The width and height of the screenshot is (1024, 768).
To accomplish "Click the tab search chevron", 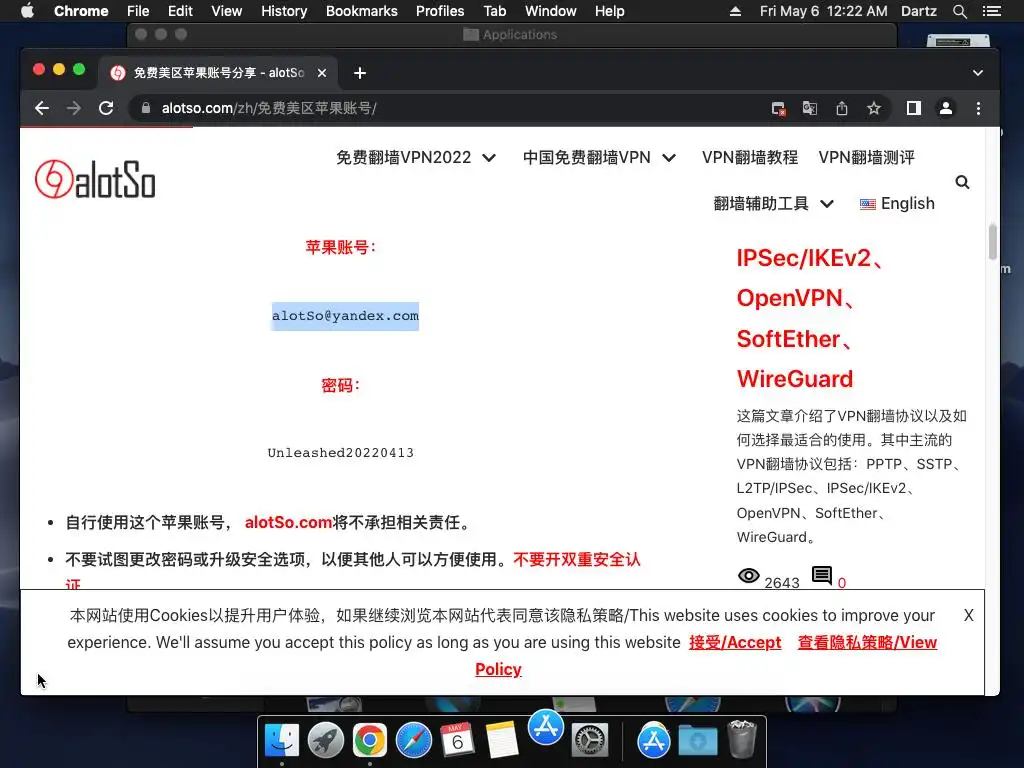I will (978, 73).
